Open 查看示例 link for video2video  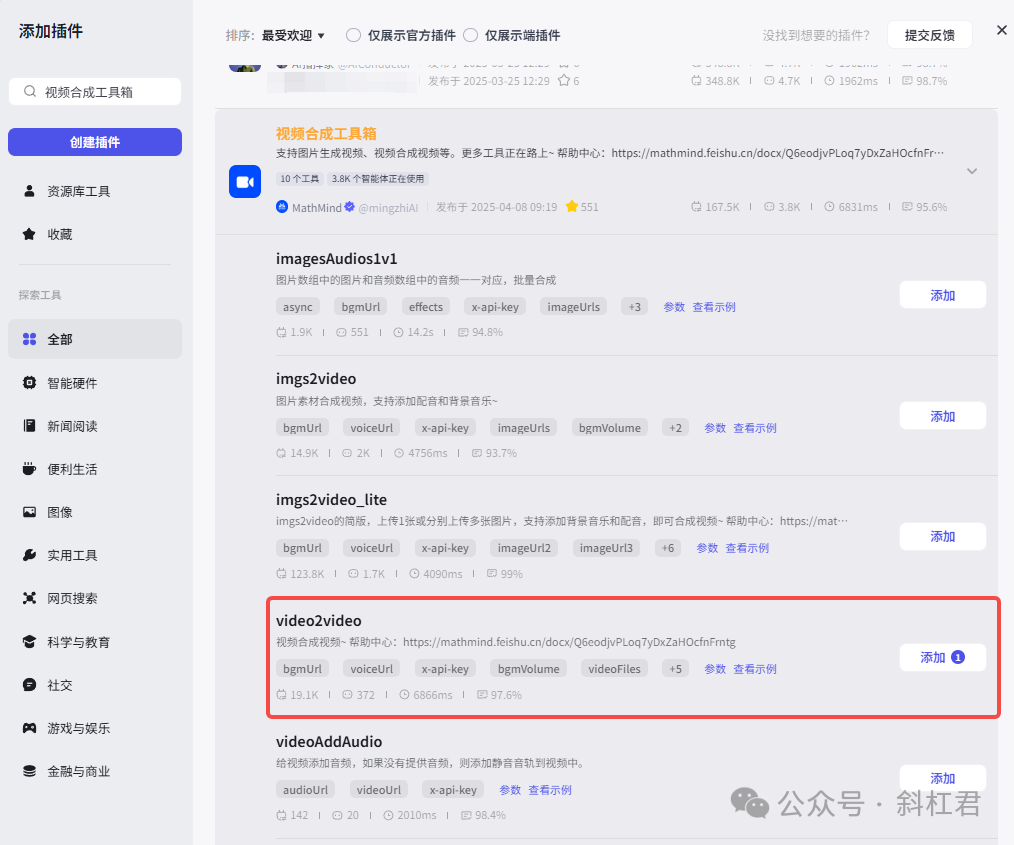coord(755,669)
